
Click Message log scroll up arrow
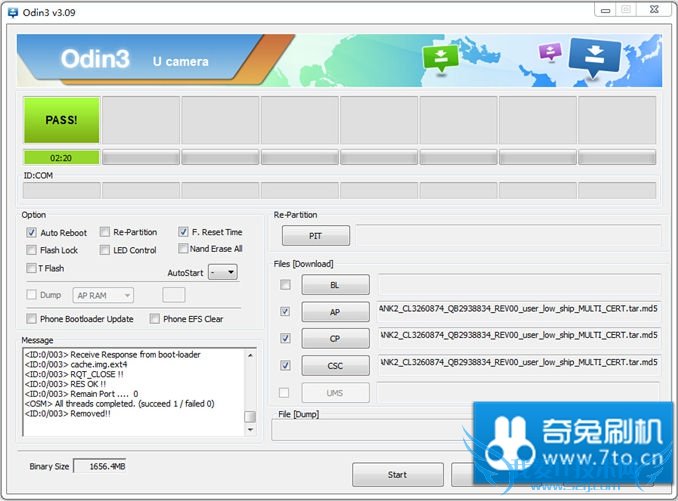click(x=250, y=355)
